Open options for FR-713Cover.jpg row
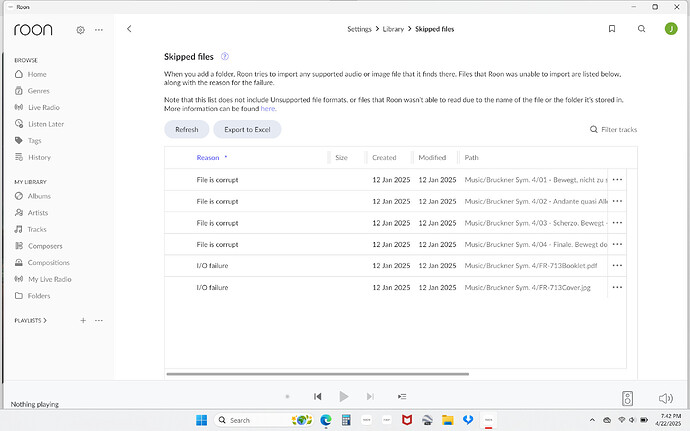Screen dimensions: 690x431 click(x=617, y=287)
